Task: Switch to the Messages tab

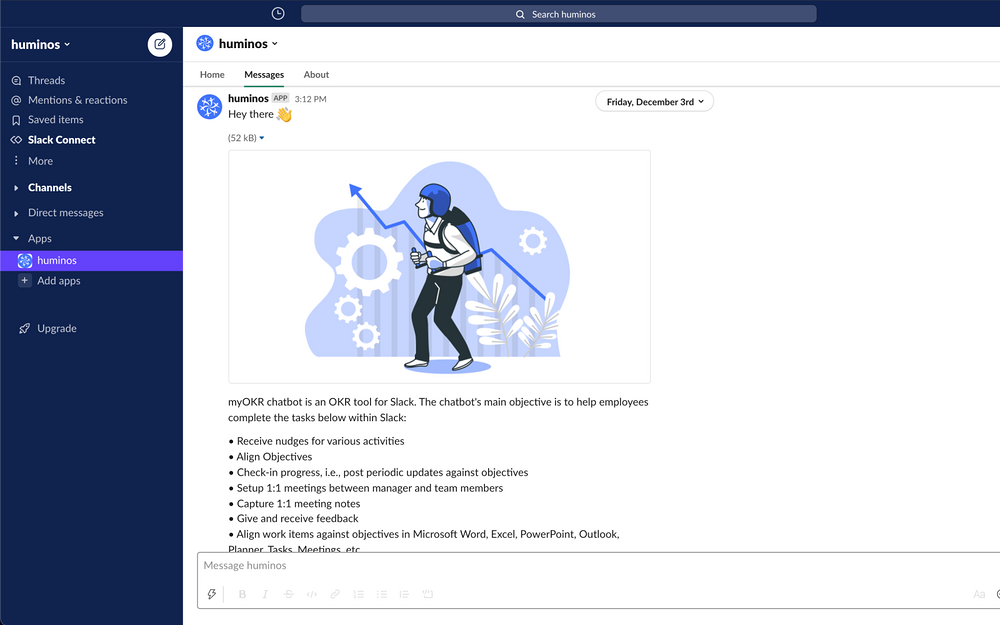Action: click(x=264, y=75)
